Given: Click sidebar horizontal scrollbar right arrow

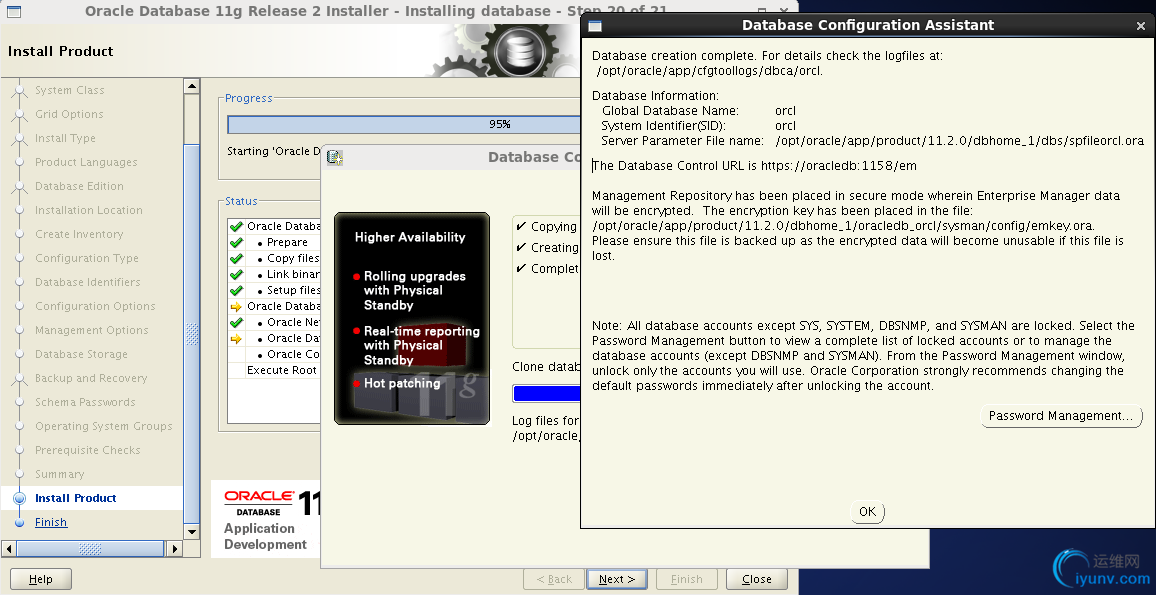Looking at the screenshot, I should point(175,549).
